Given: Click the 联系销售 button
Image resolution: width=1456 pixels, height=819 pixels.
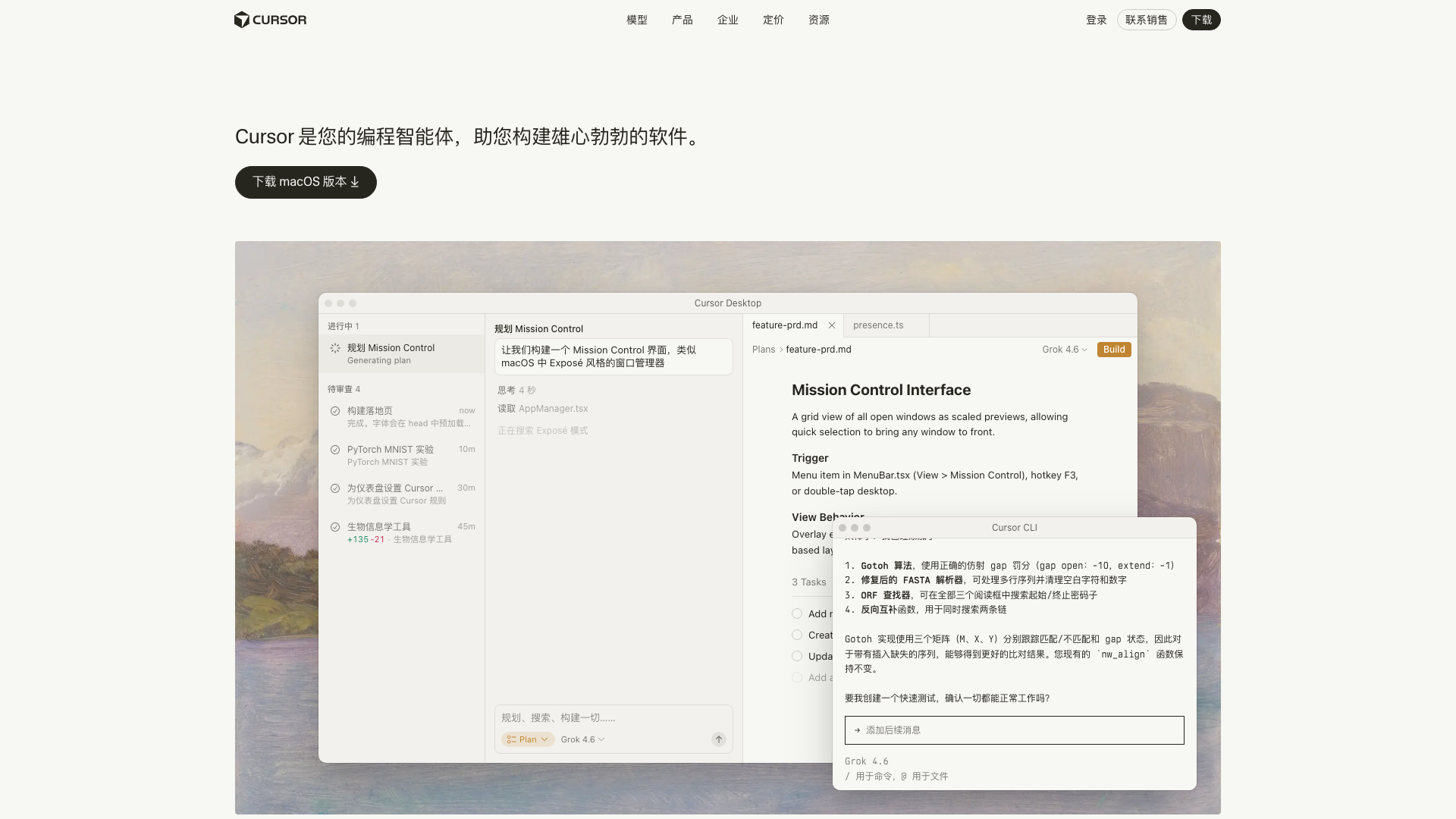Looking at the screenshot, I should pyautogui.click(x=1147, y=20).
